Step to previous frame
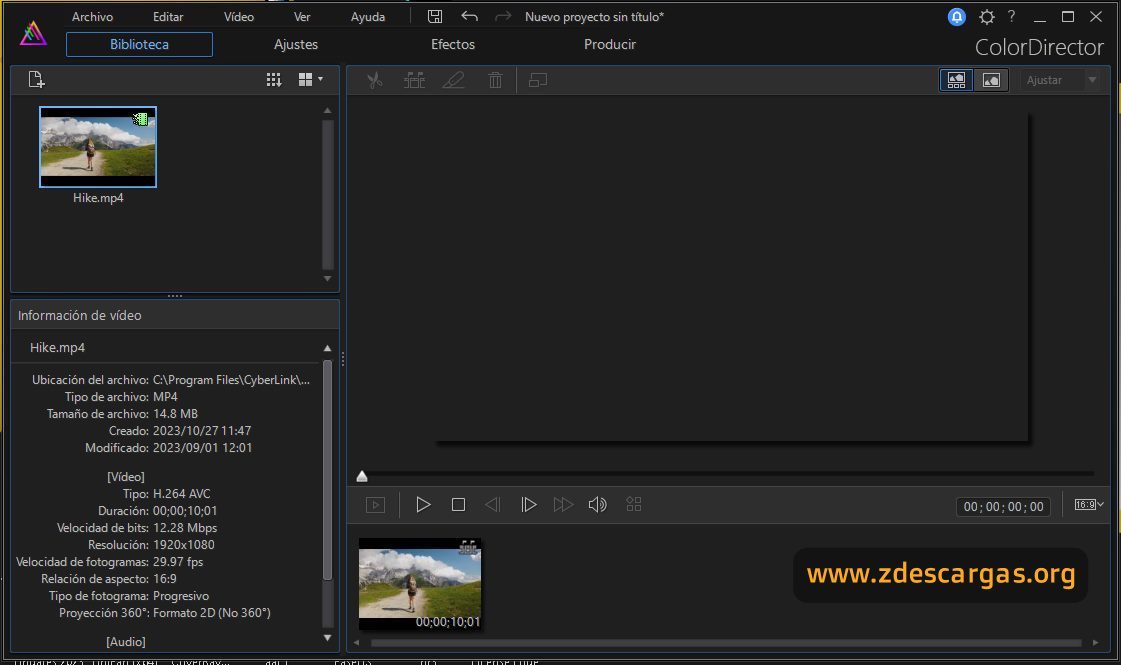 point(493,505)
